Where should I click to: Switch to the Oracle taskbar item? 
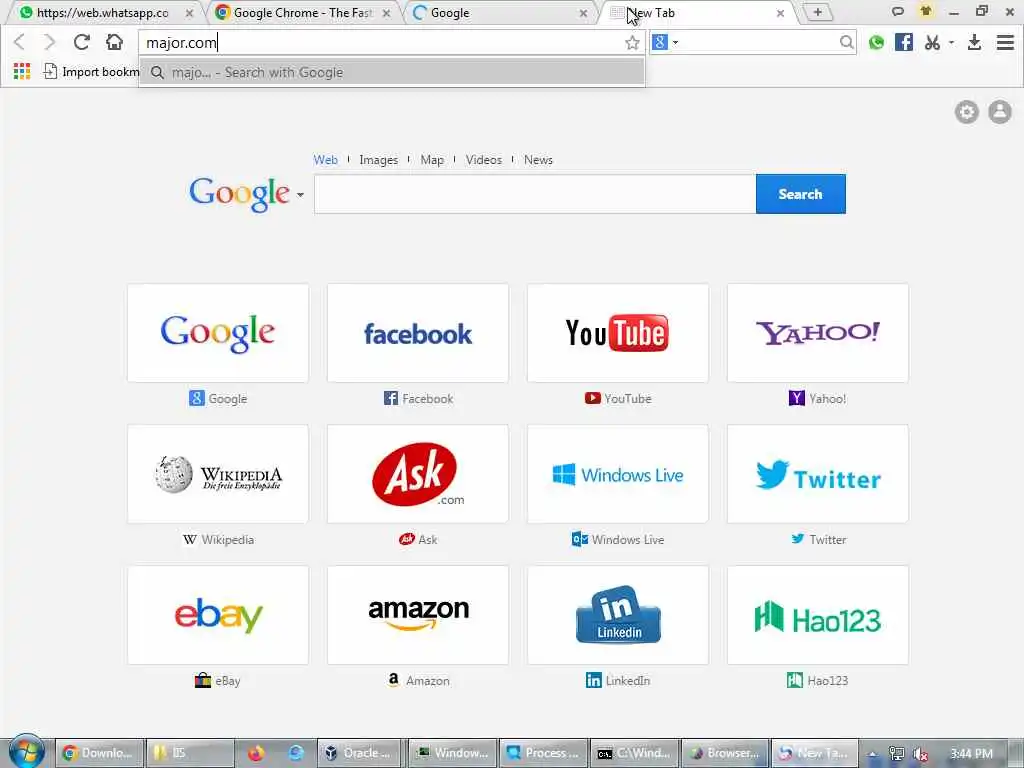click(x=361, y=753)
